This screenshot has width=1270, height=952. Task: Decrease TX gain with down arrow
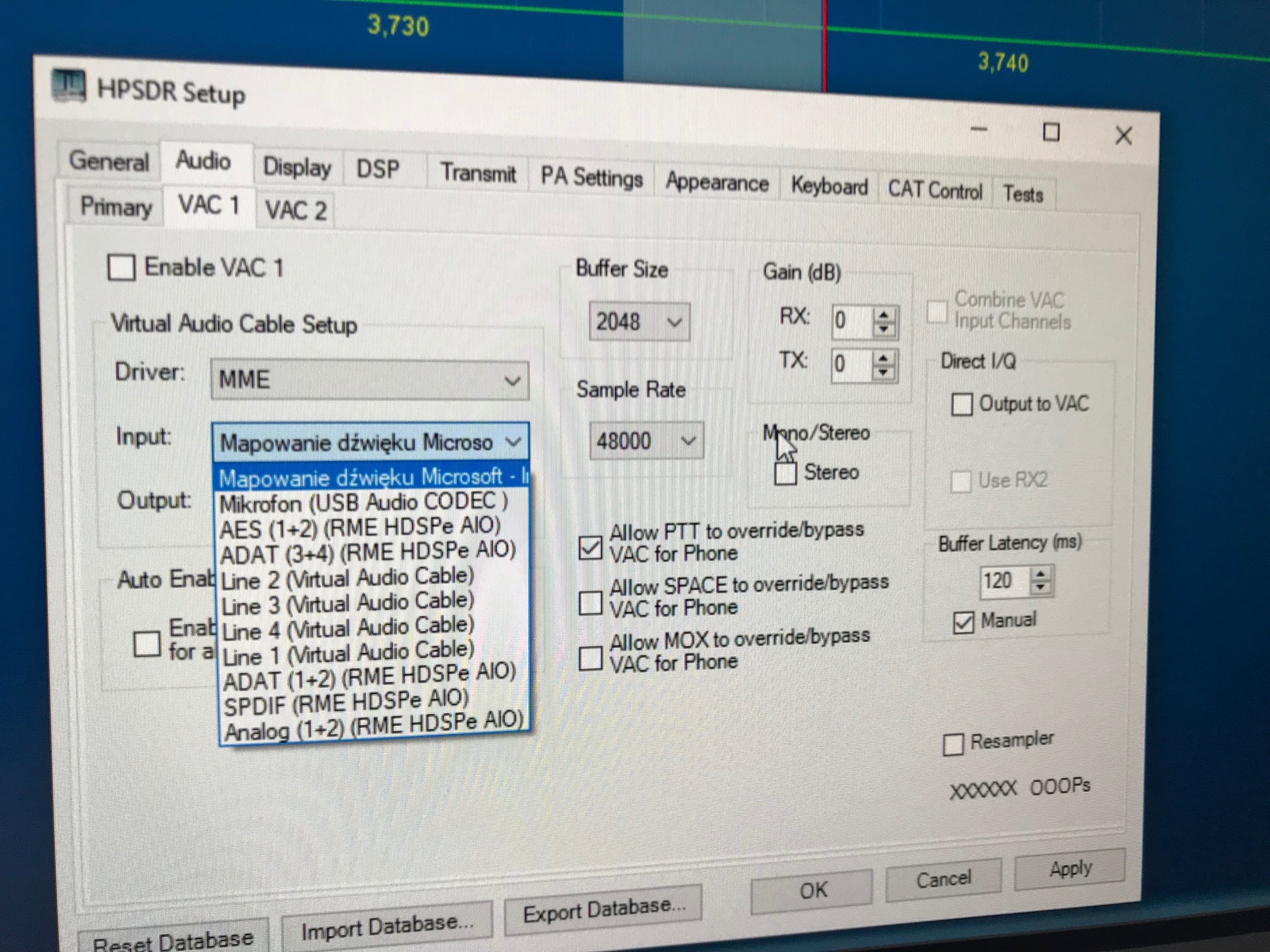click(x=883, y=373)
